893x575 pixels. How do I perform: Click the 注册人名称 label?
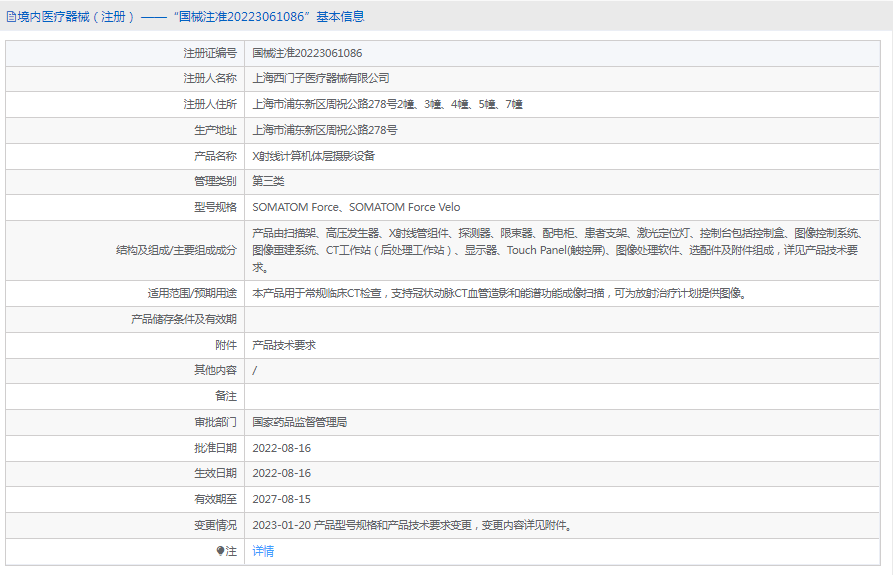click(x=210, y=79)
